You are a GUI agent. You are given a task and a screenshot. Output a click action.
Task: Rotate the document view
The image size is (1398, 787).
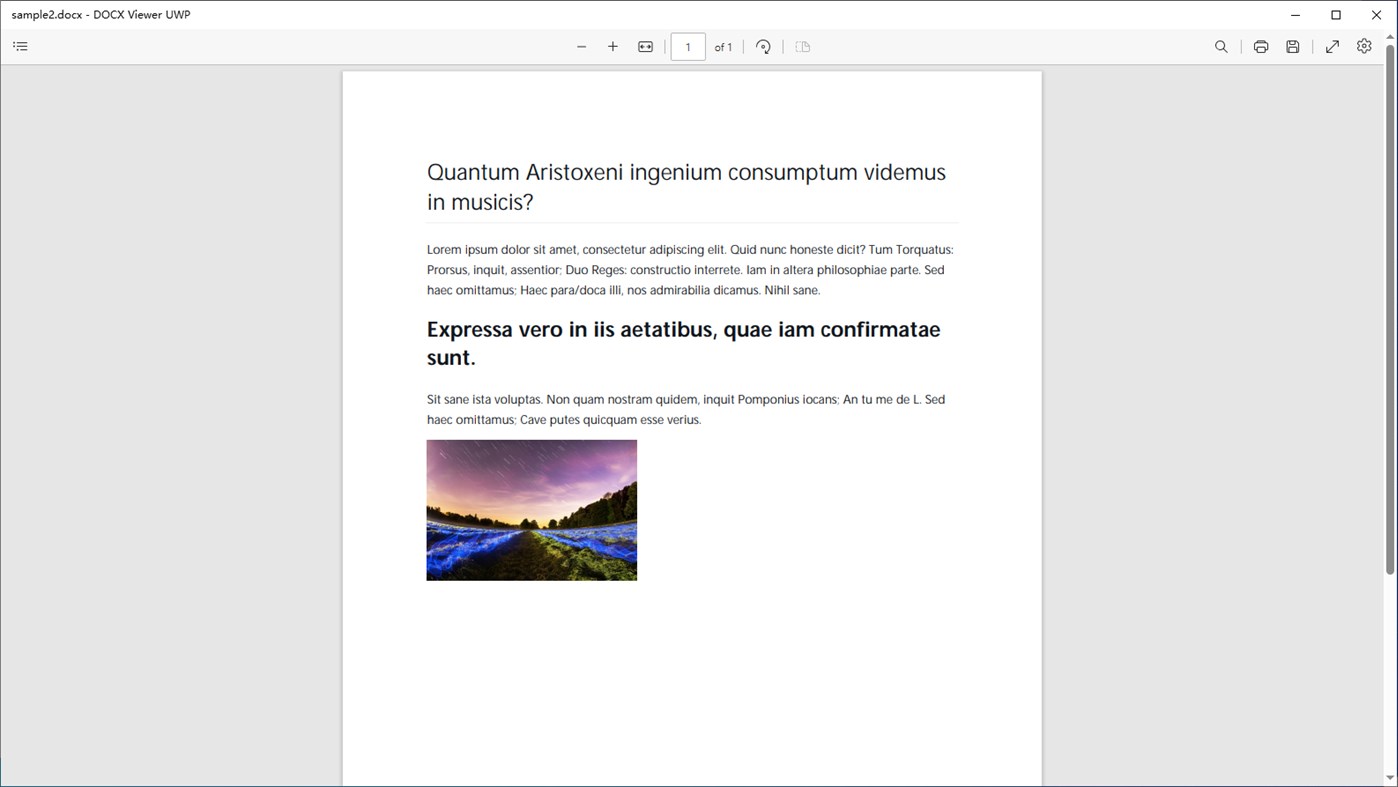[x=763, y=47]
